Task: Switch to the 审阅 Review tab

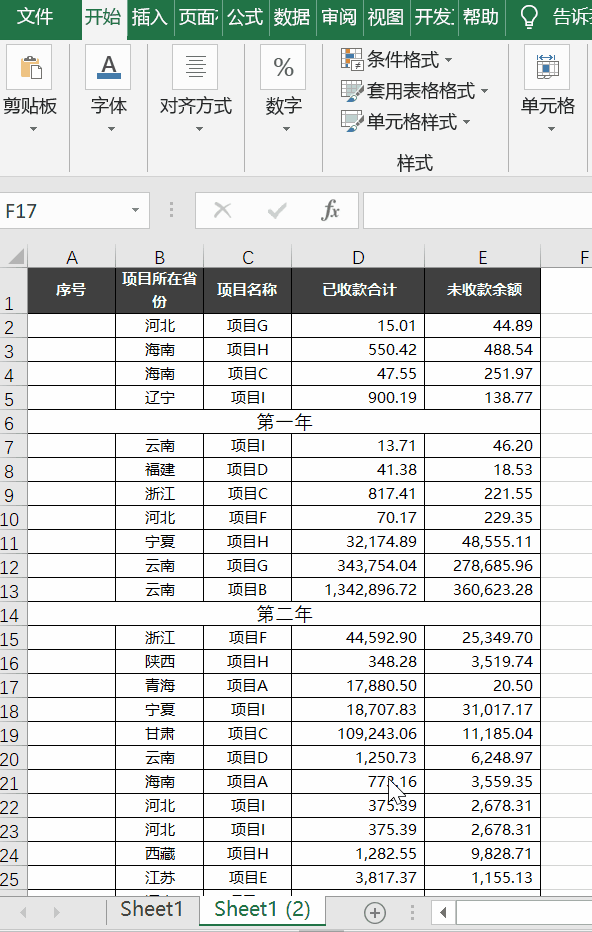Action: tap(339, 17)
